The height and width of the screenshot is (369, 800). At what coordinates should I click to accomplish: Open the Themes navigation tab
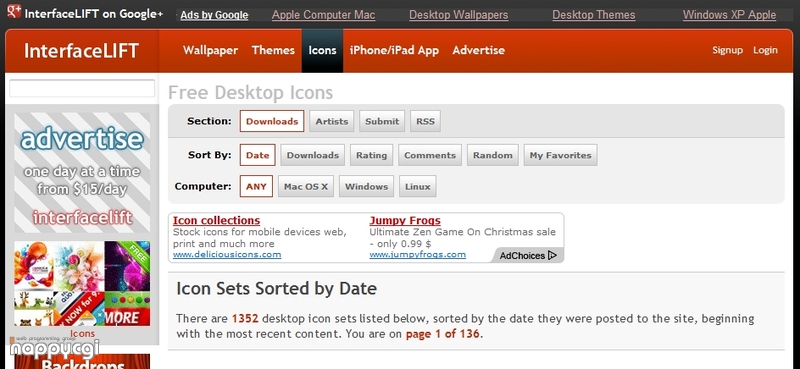[x=273, y=50]
